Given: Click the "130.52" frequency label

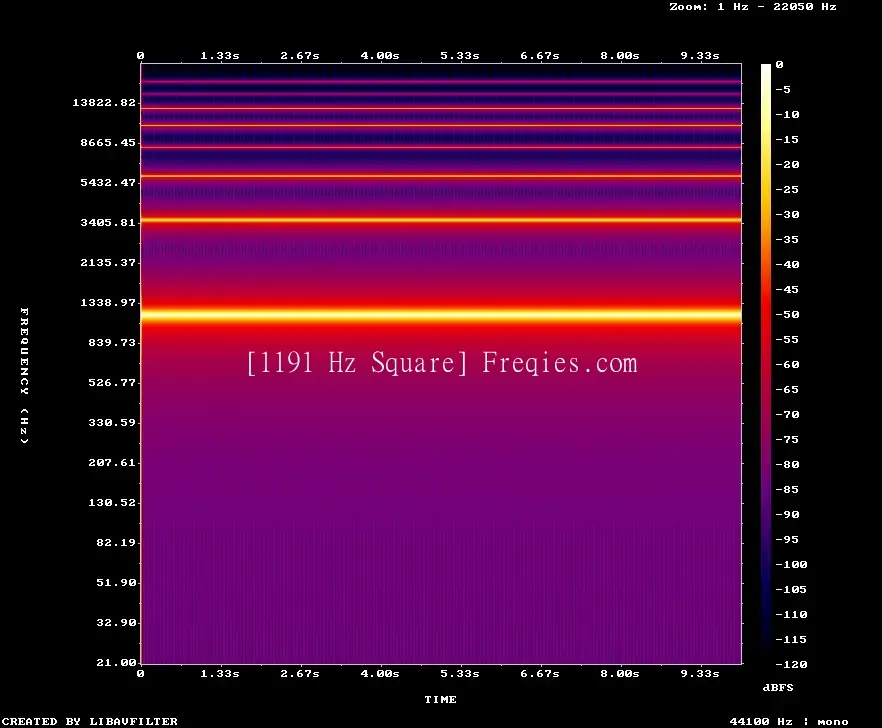Looking at the screenshot, I should (x=112, y=502).
